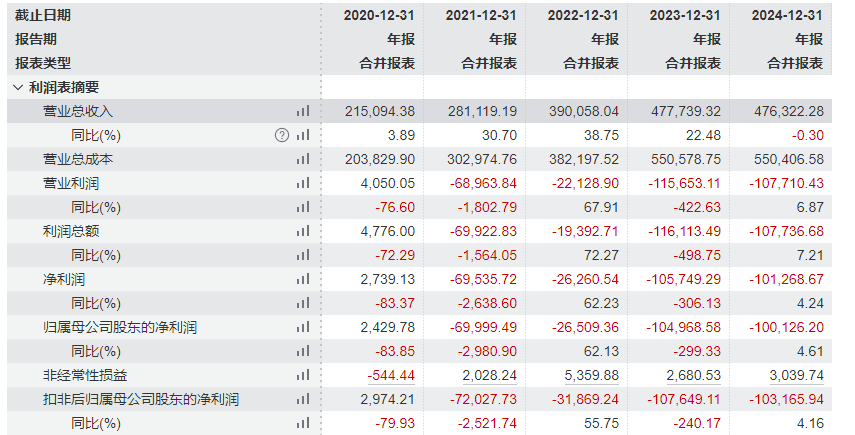Open the chart icon for 营业总成本
Viewport: 855px width, 435px height.
point(302,159)
